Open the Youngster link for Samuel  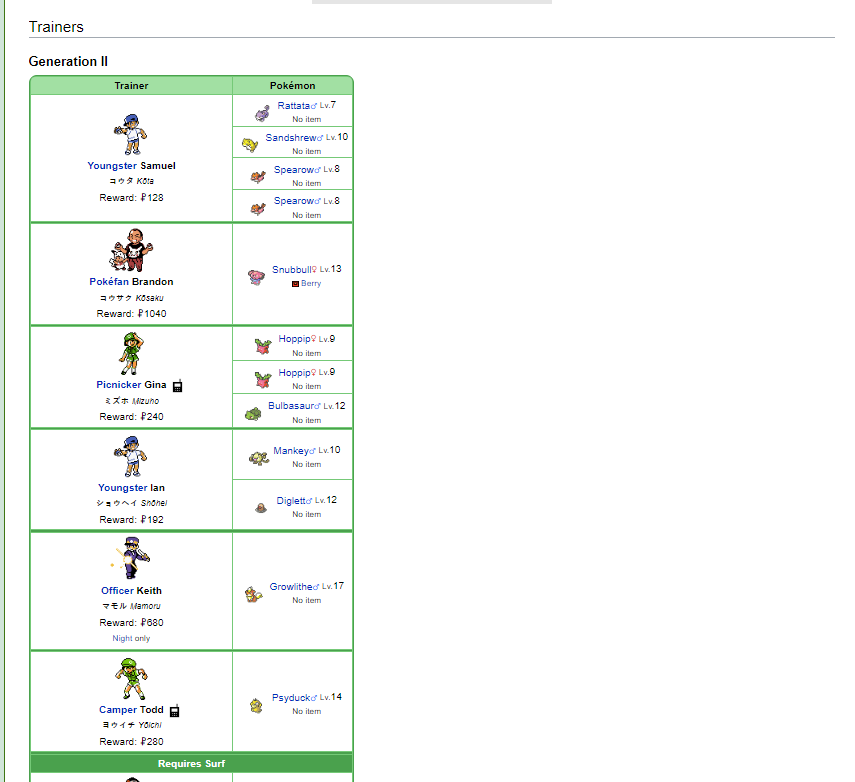(112, 166)
